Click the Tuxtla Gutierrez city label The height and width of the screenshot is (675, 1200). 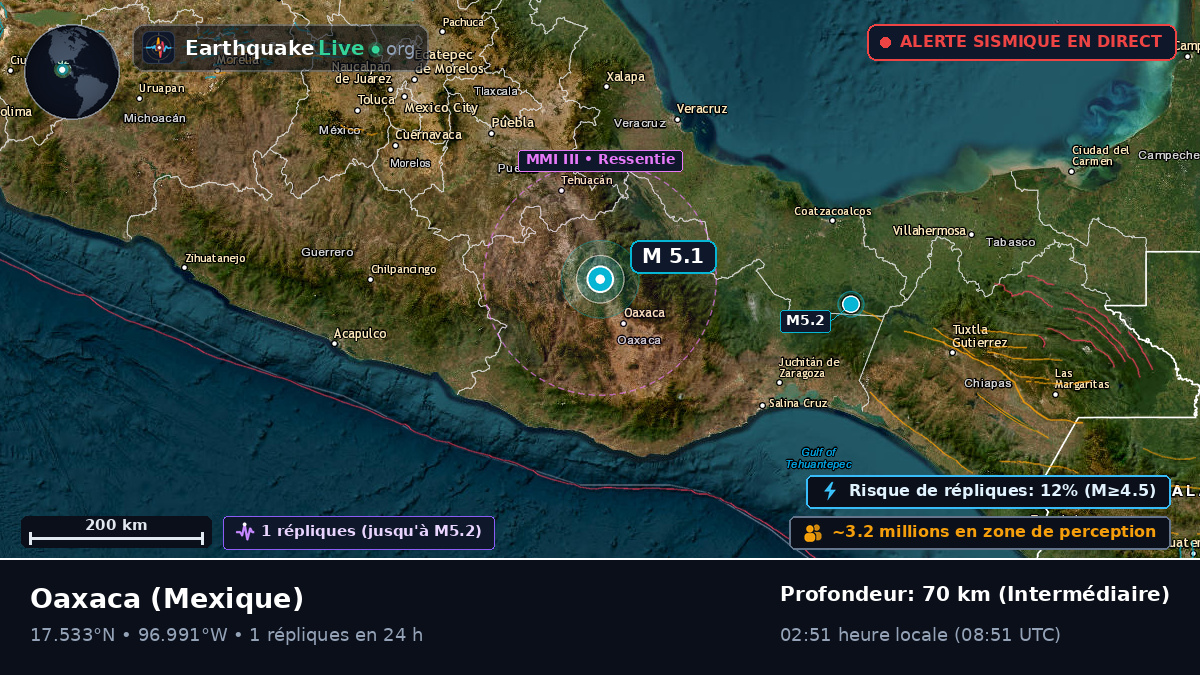[x=980, y=336]
